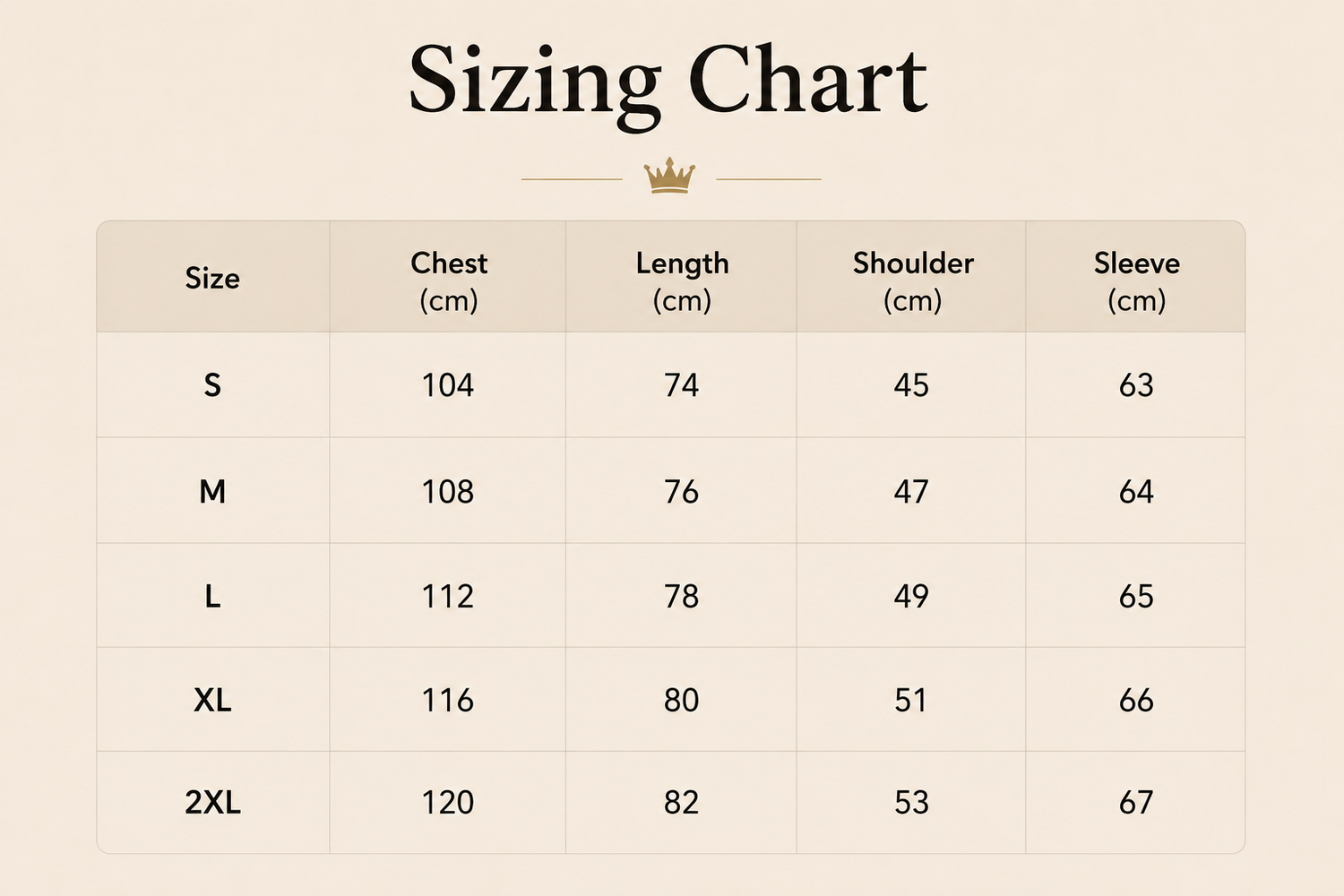
Task: Click the XL size row label
Action: click(212, 700)
